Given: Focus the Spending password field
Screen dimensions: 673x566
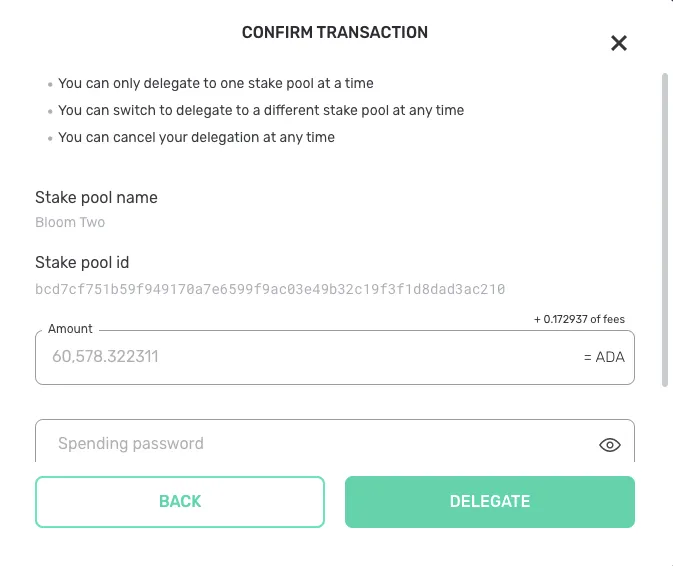Looking at the screenshot, I should (335, 441).
